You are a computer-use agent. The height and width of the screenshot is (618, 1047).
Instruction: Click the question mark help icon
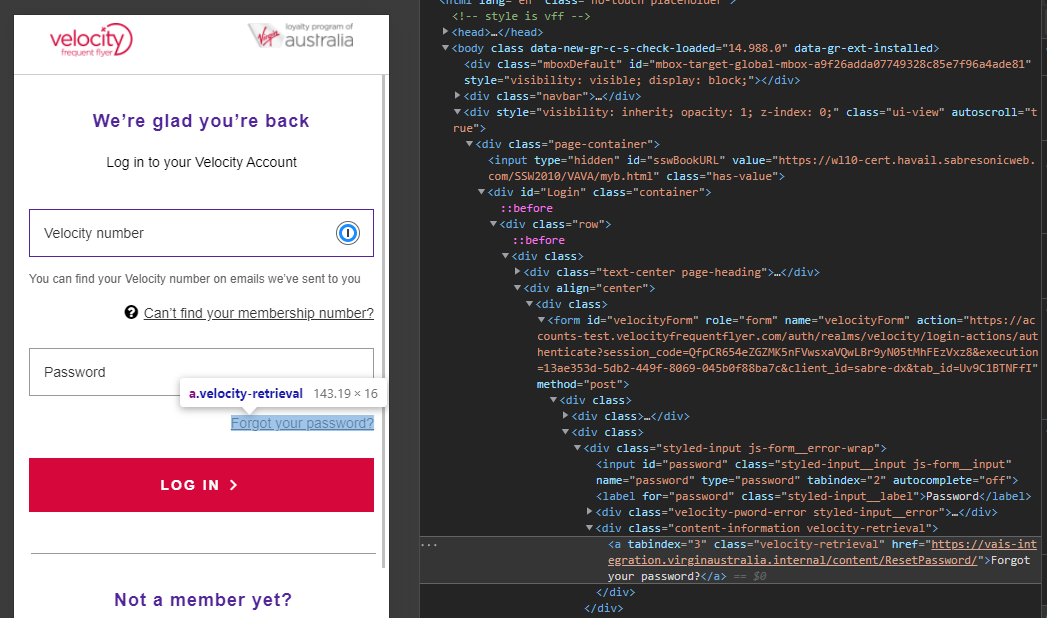(131, 312)
